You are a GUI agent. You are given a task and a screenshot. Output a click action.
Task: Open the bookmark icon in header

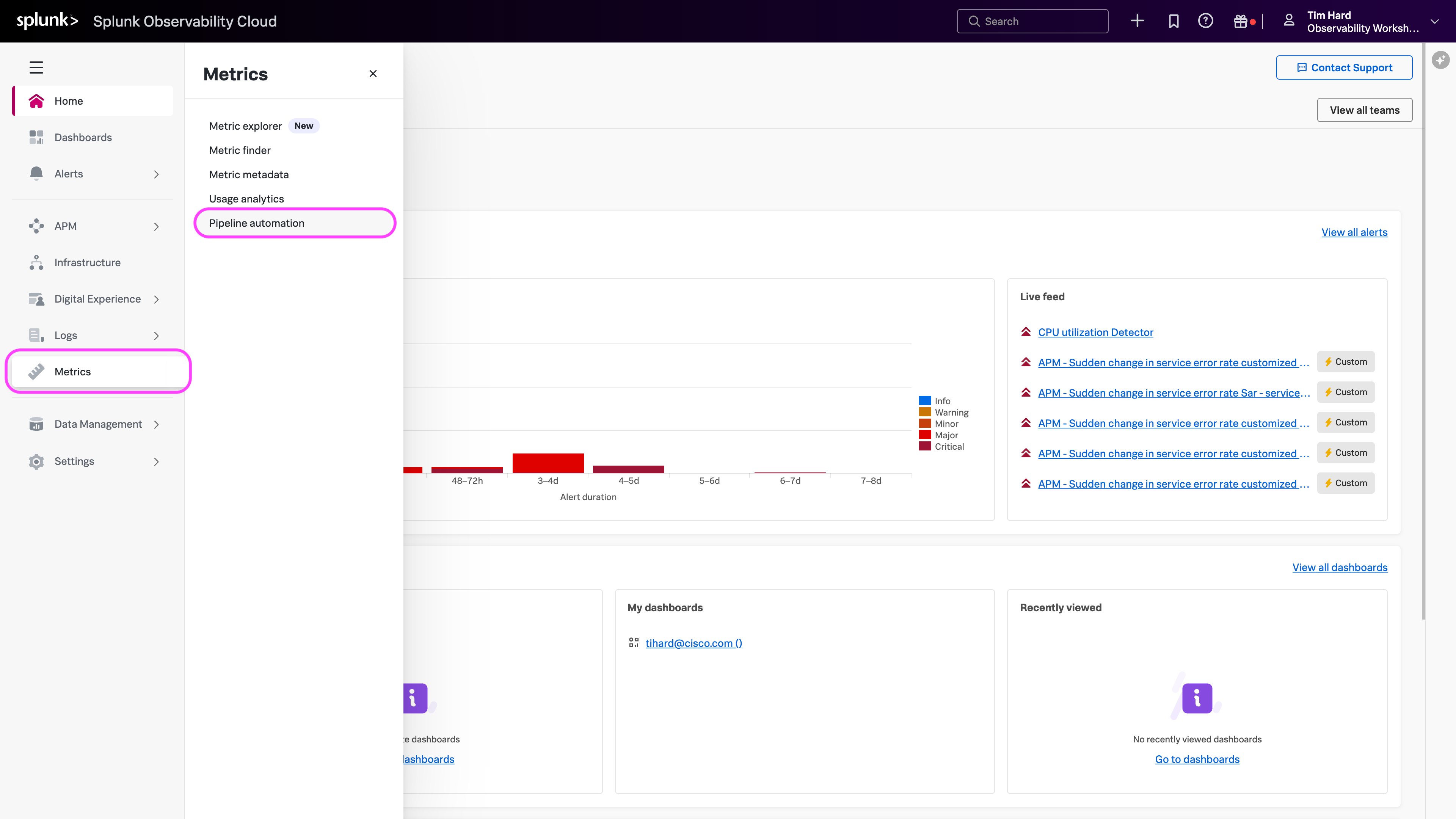click(x=1174, y=21)
